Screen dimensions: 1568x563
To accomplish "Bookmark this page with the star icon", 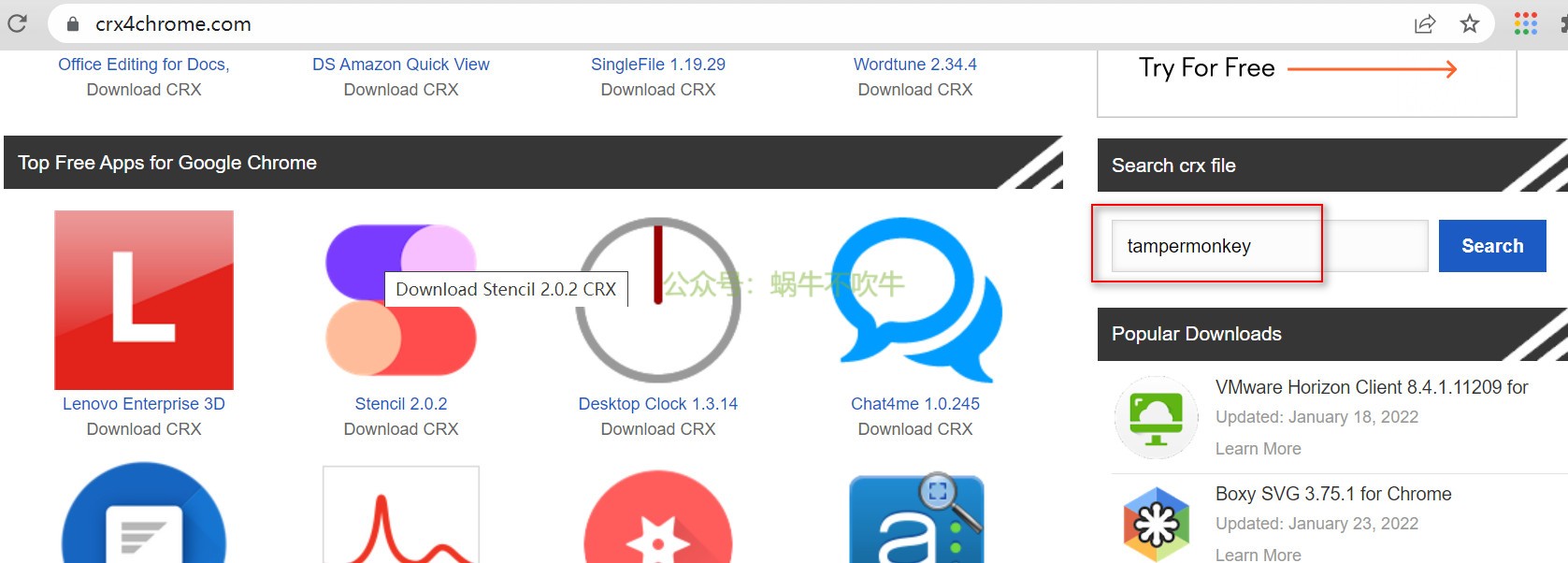I will click(1470, 24).
